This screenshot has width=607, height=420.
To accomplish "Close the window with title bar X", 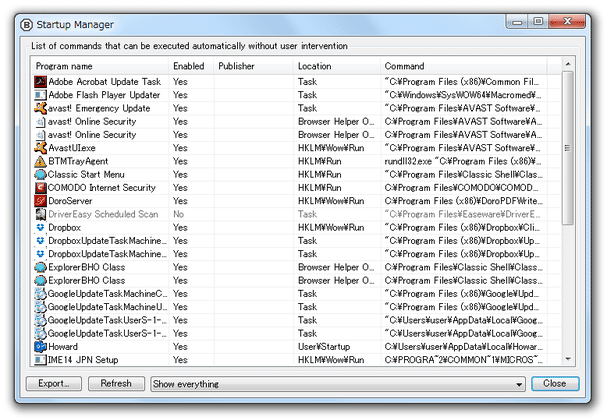I will tap(567, 22).
